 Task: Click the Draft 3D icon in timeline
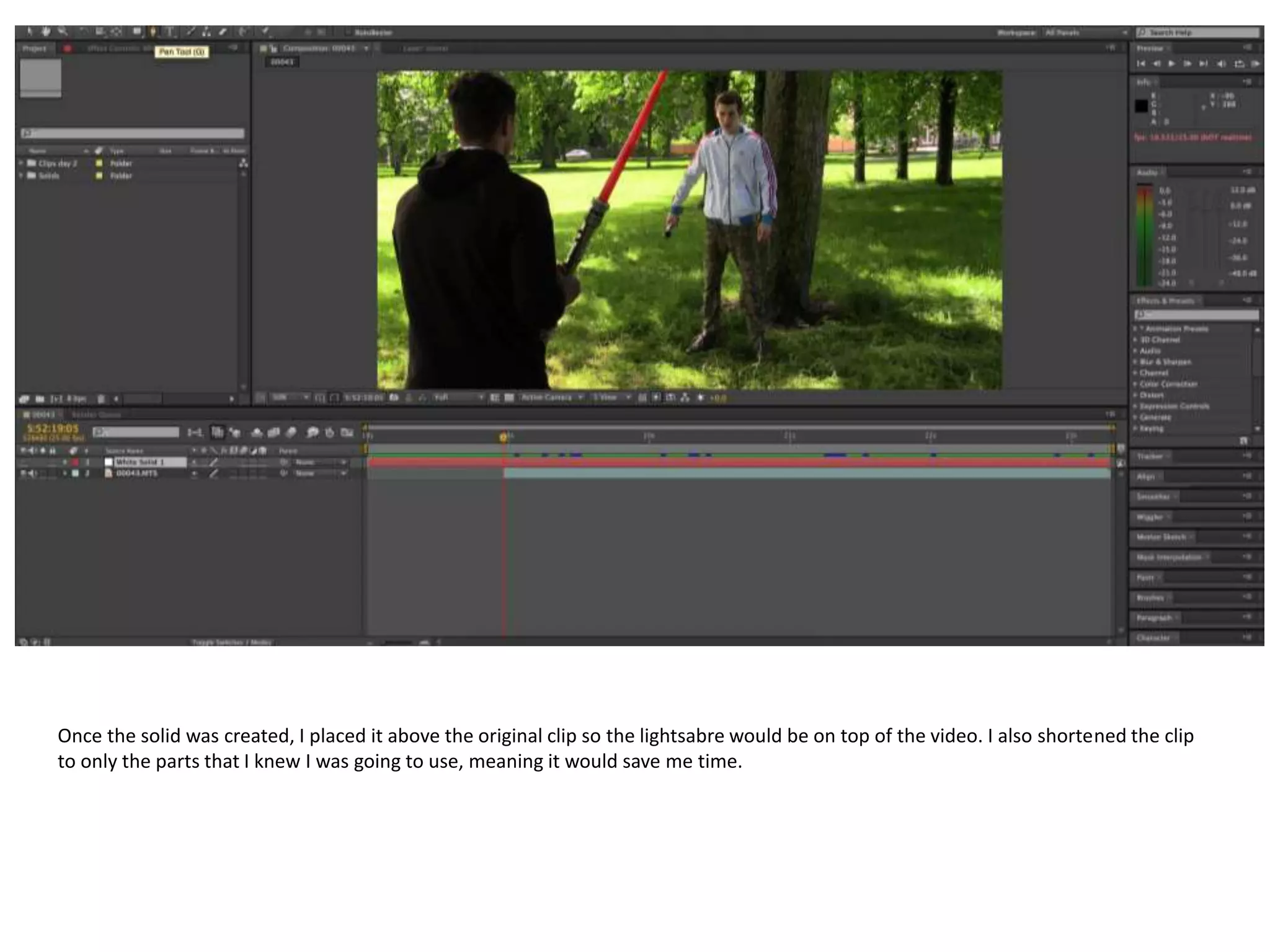tap(235, 433)
